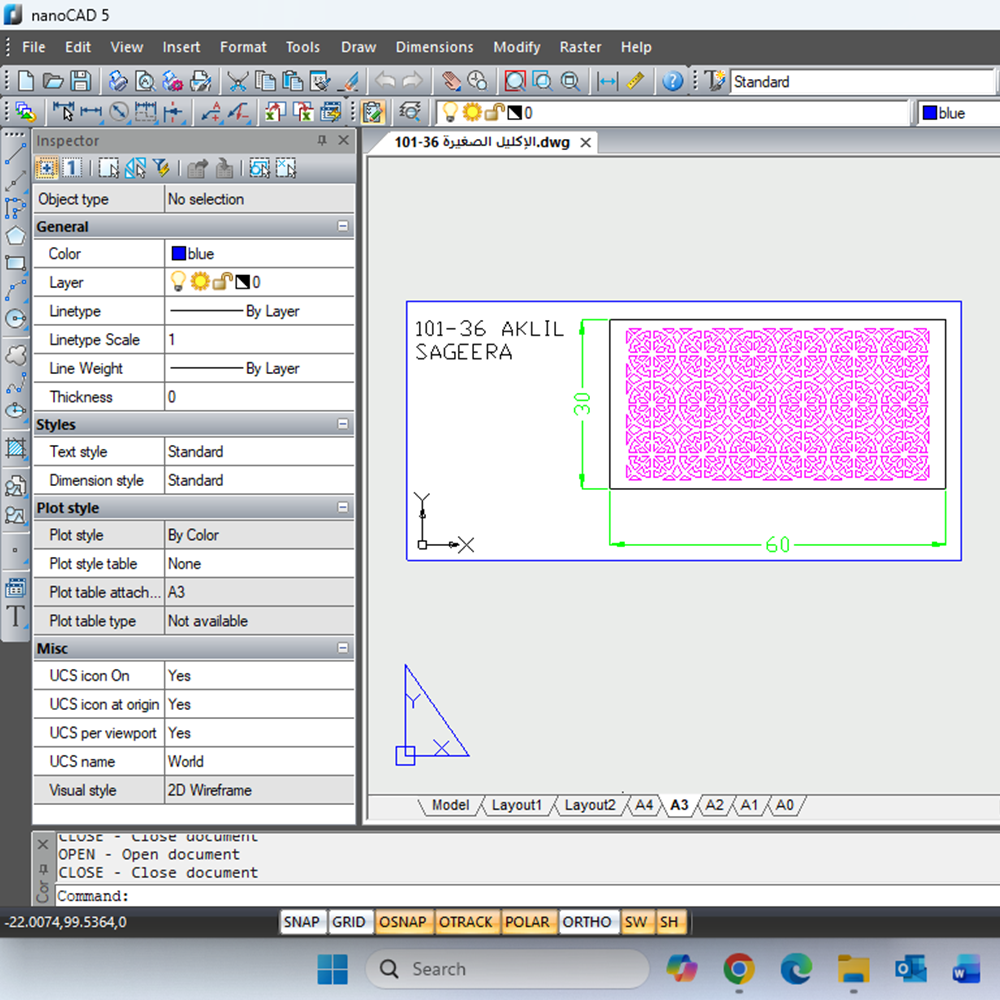This screenshot has height=1000, width=1000.
Task: Click the Help question mark icon
Action: 673,82
